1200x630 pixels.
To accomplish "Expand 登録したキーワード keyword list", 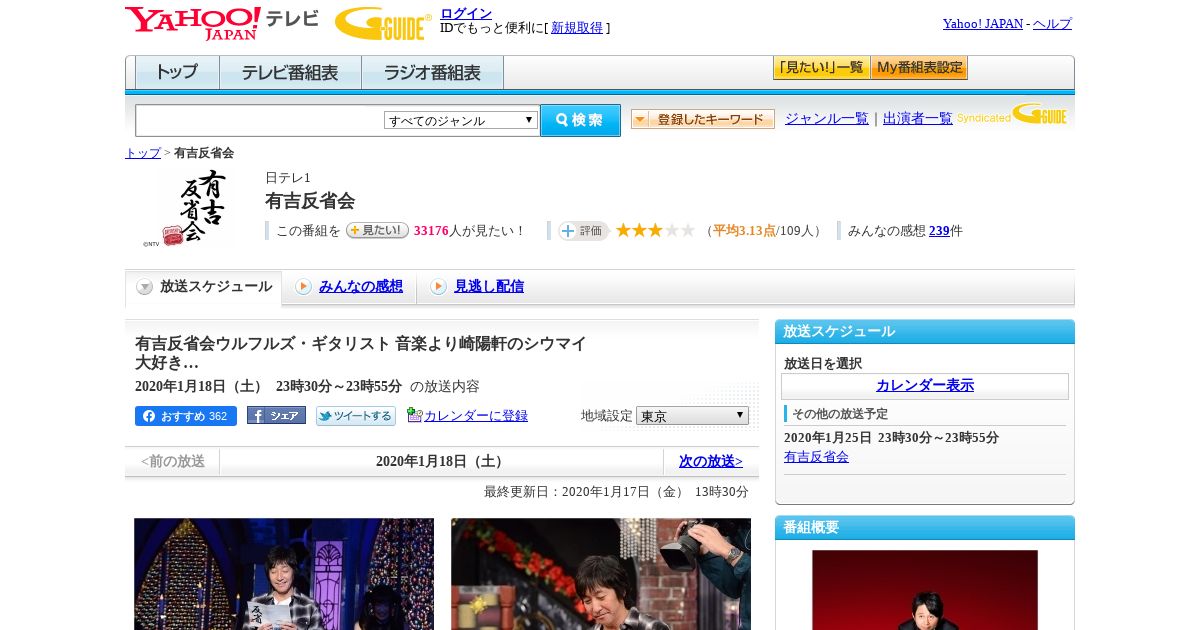I will [x=703, y=119].
